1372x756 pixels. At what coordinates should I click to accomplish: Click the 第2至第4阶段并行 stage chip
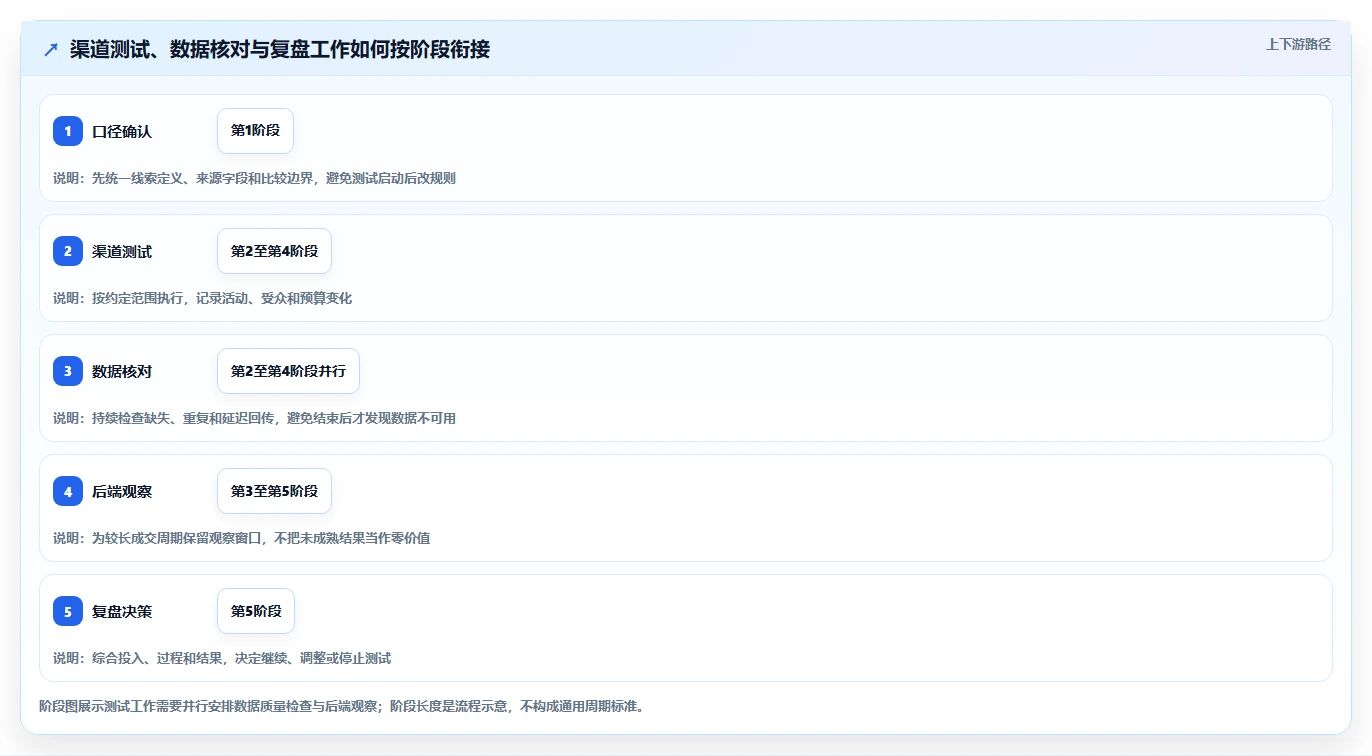coord(288,371)
